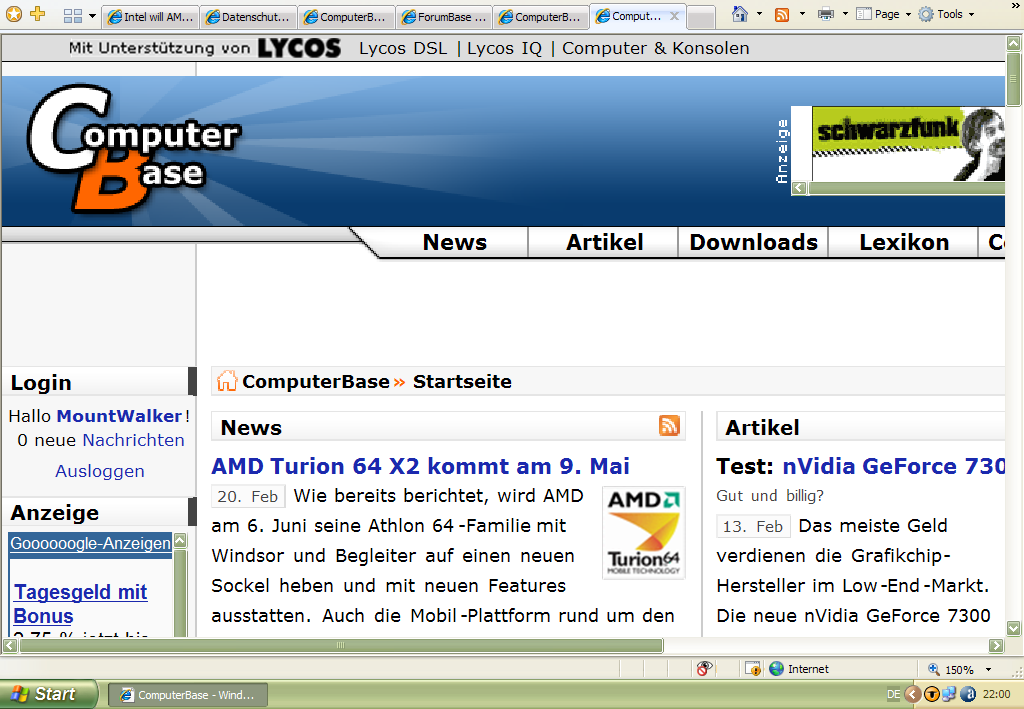Close the active 'Comput...' tab
Image resolution: width=1024 pixels, height=709 pixels.
coord(674,16)
